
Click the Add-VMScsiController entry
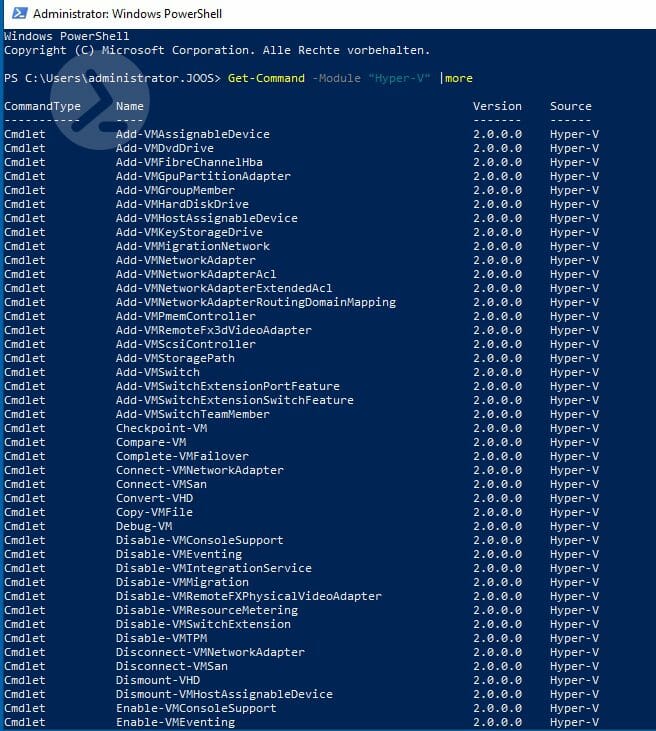click(x=186, y=344)
